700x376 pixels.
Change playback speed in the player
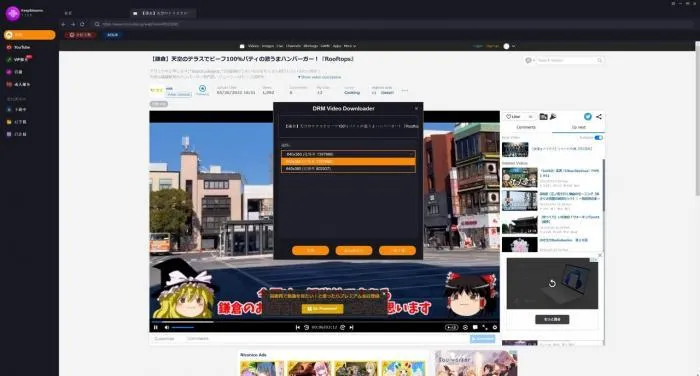tap(451, 327)
